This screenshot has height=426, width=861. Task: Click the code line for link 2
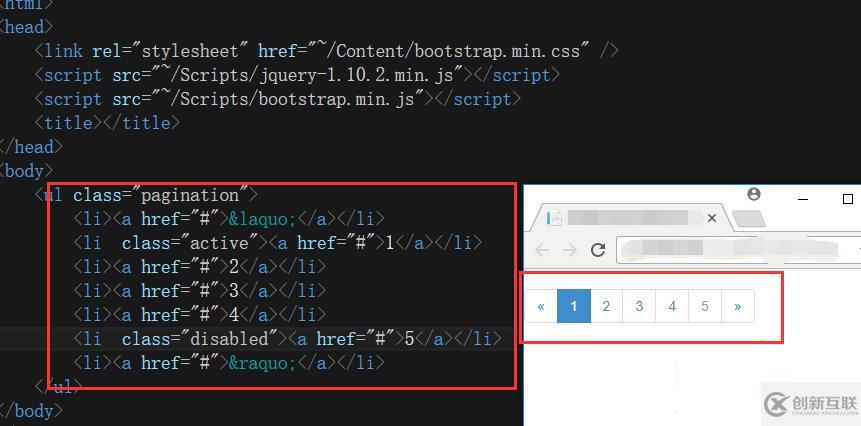pos(200,267)
